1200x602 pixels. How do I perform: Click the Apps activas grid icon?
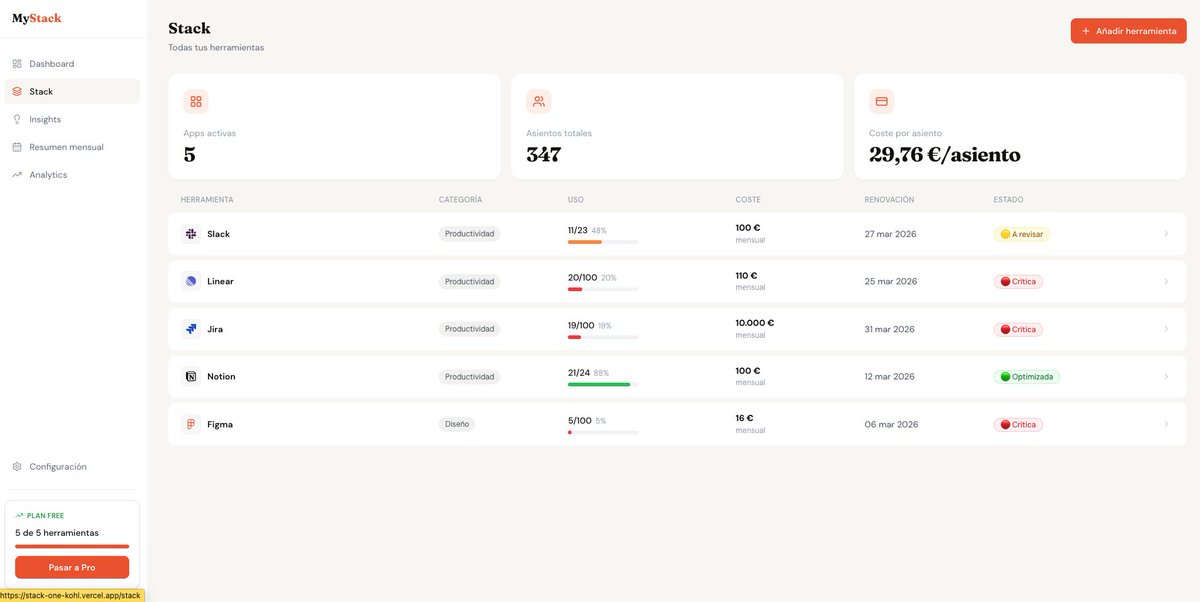pos(196,101)
